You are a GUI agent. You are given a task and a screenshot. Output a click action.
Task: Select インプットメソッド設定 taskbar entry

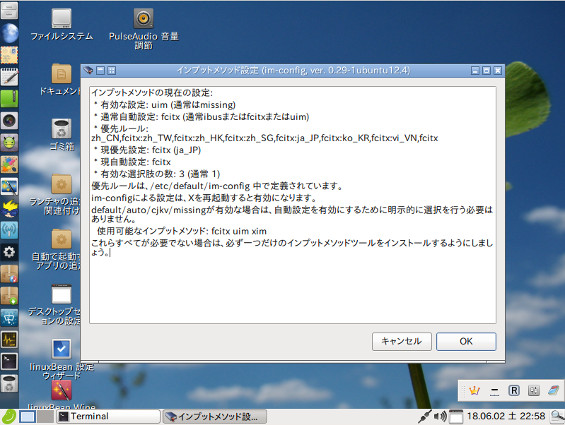(x=215, y=416)
